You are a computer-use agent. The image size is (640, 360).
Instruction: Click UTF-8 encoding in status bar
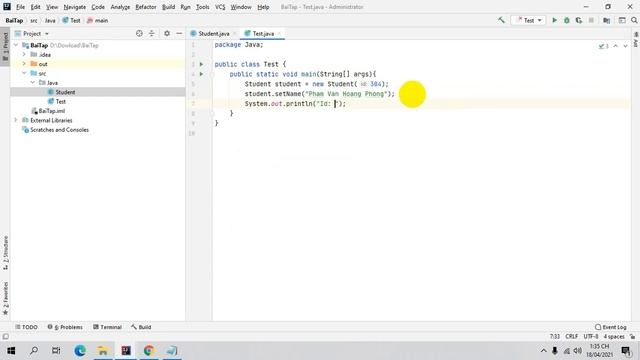coord(591,337)
